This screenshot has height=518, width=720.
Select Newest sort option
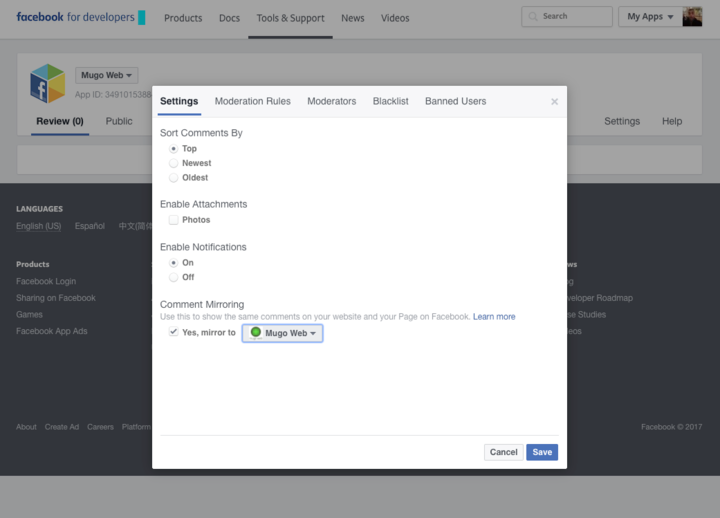coord(173,163)
